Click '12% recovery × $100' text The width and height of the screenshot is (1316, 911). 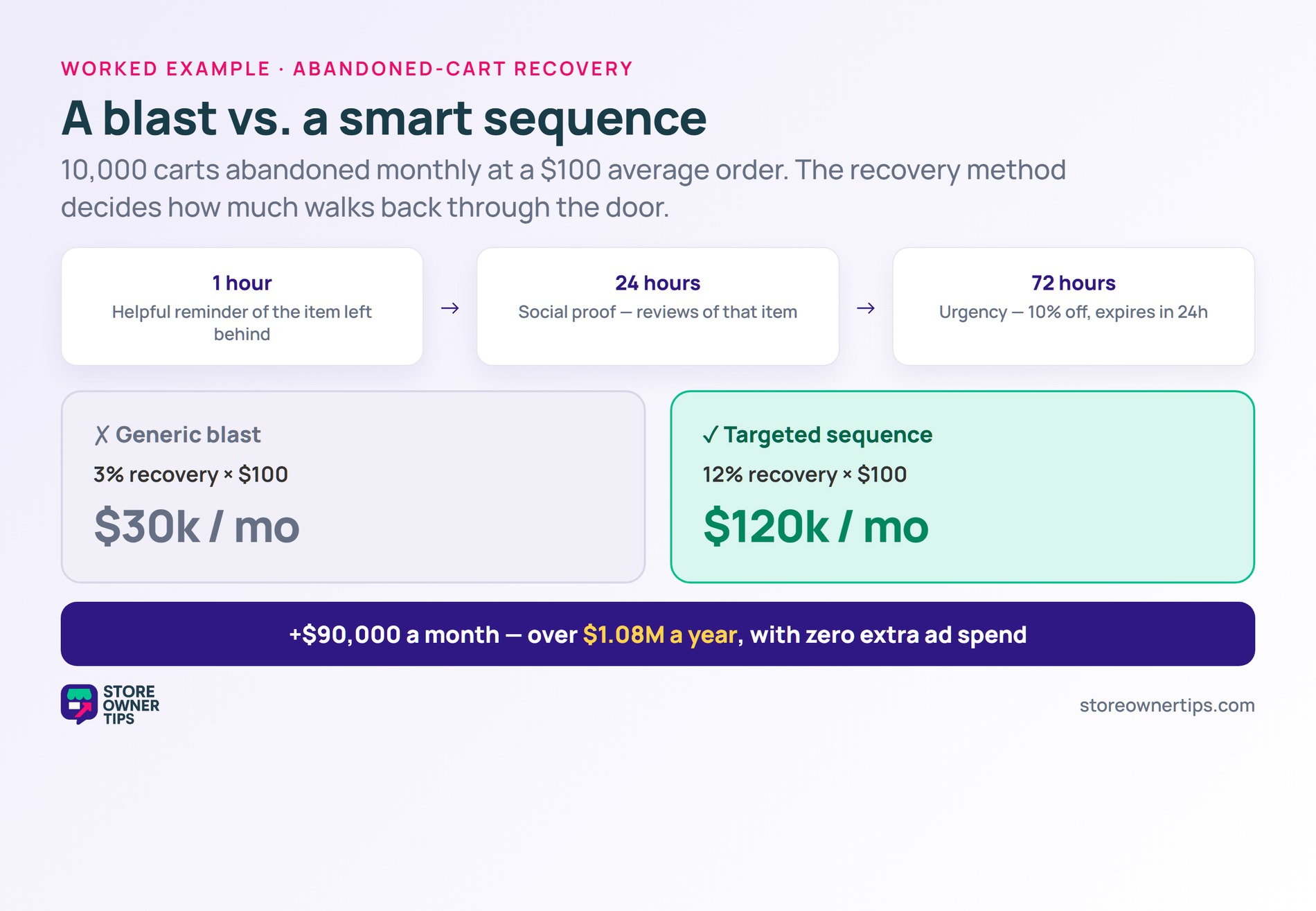tap(804, 475)
